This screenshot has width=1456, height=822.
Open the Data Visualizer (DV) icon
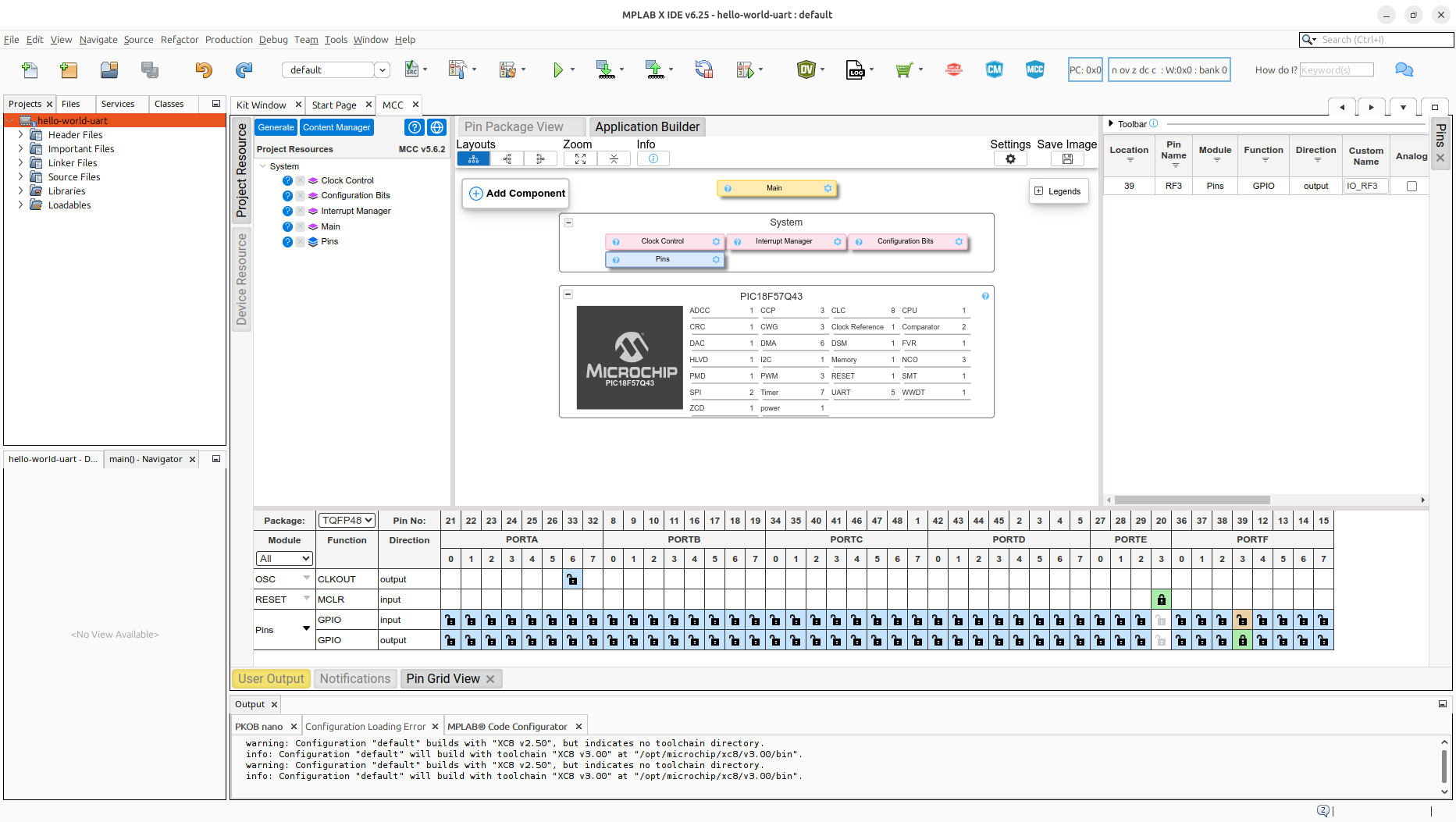click(x=806, y=70)
